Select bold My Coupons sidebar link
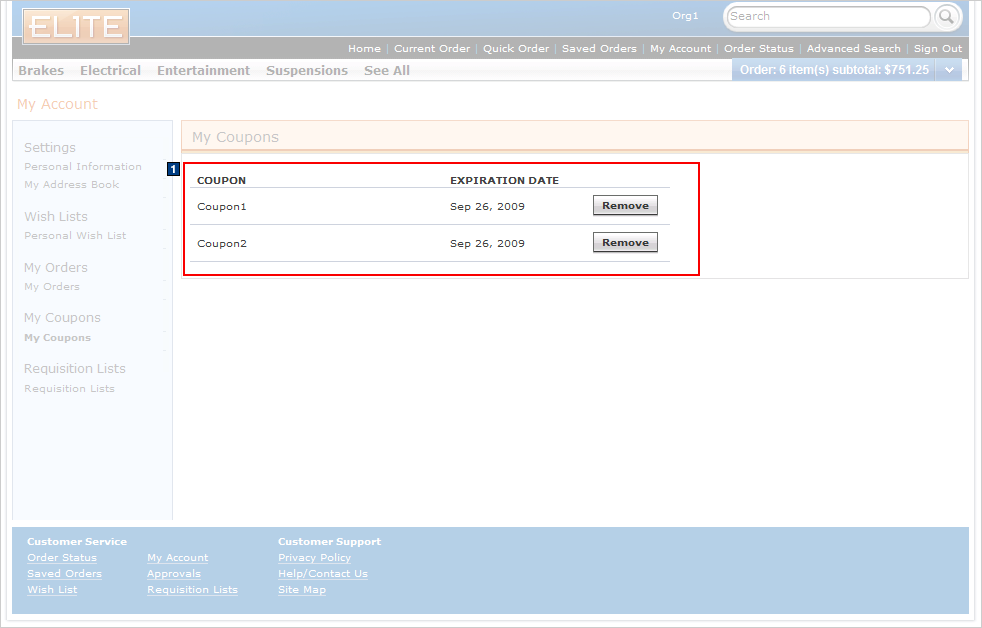Screen dimensions: 982x628 pos(58,337)
